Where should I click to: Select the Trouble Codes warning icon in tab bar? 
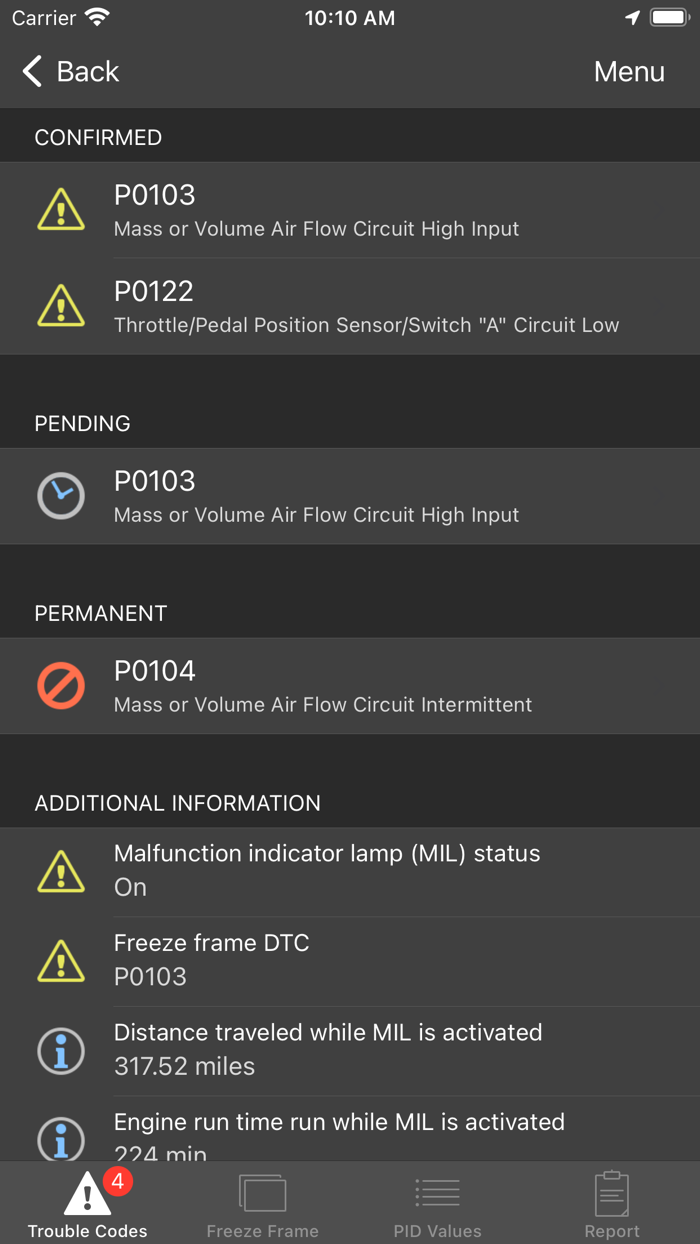(x=85, y=1192)
